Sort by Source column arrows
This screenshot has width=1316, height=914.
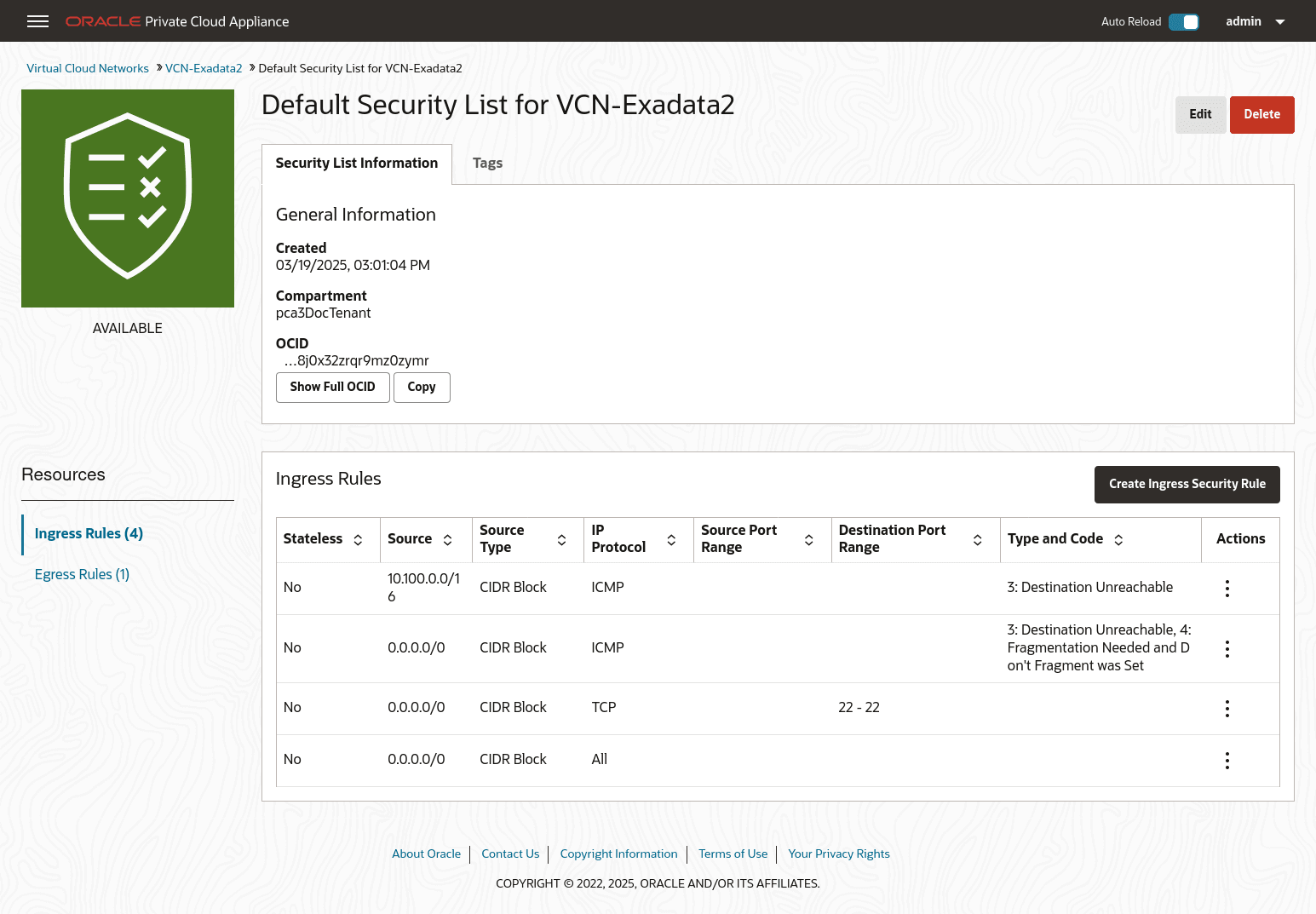447,539
